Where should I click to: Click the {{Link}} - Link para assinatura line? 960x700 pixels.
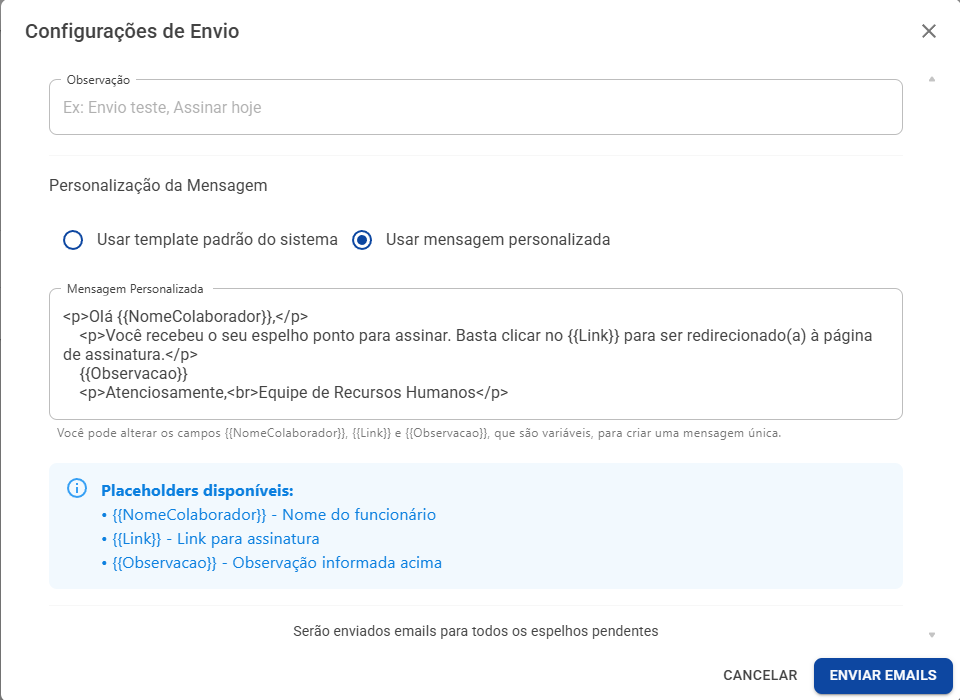click(x=211, y=539)
